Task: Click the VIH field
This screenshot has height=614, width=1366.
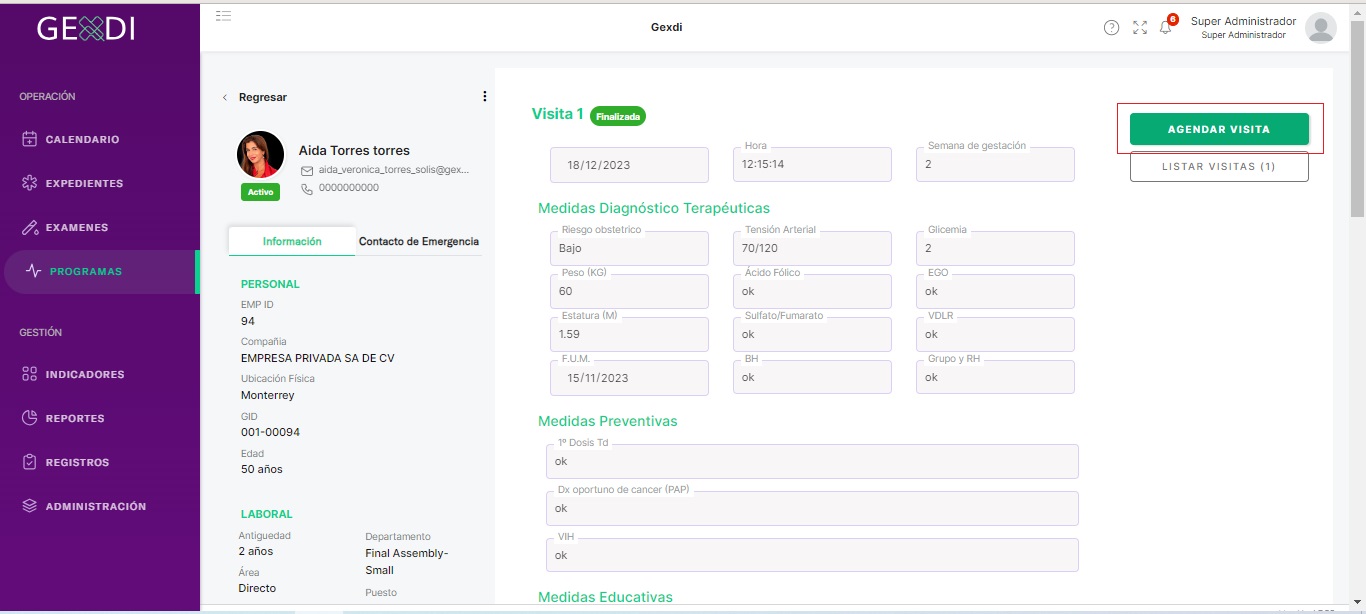Action: (812, 555)
